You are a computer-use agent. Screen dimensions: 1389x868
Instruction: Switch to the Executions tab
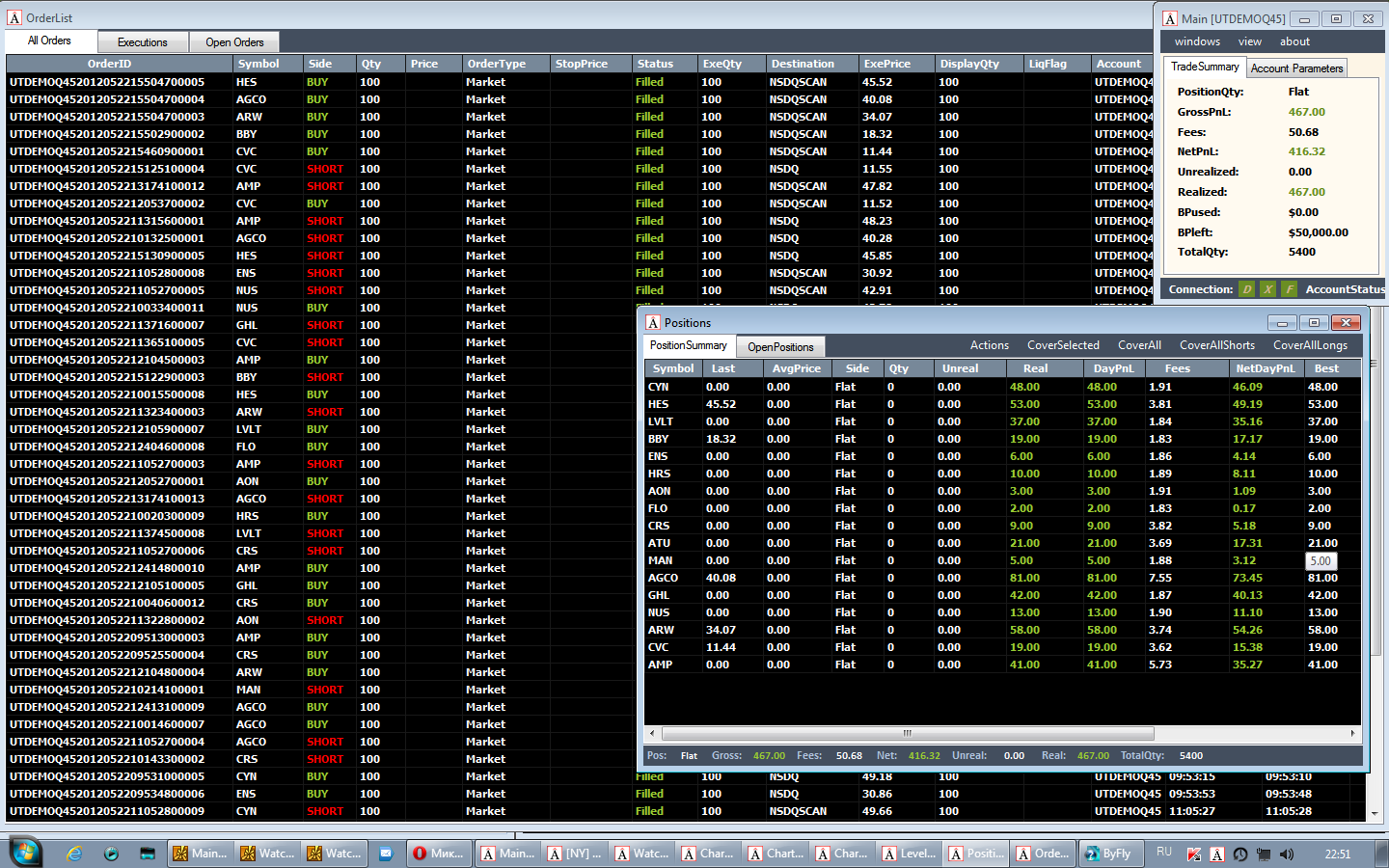(x=143, y=42)
